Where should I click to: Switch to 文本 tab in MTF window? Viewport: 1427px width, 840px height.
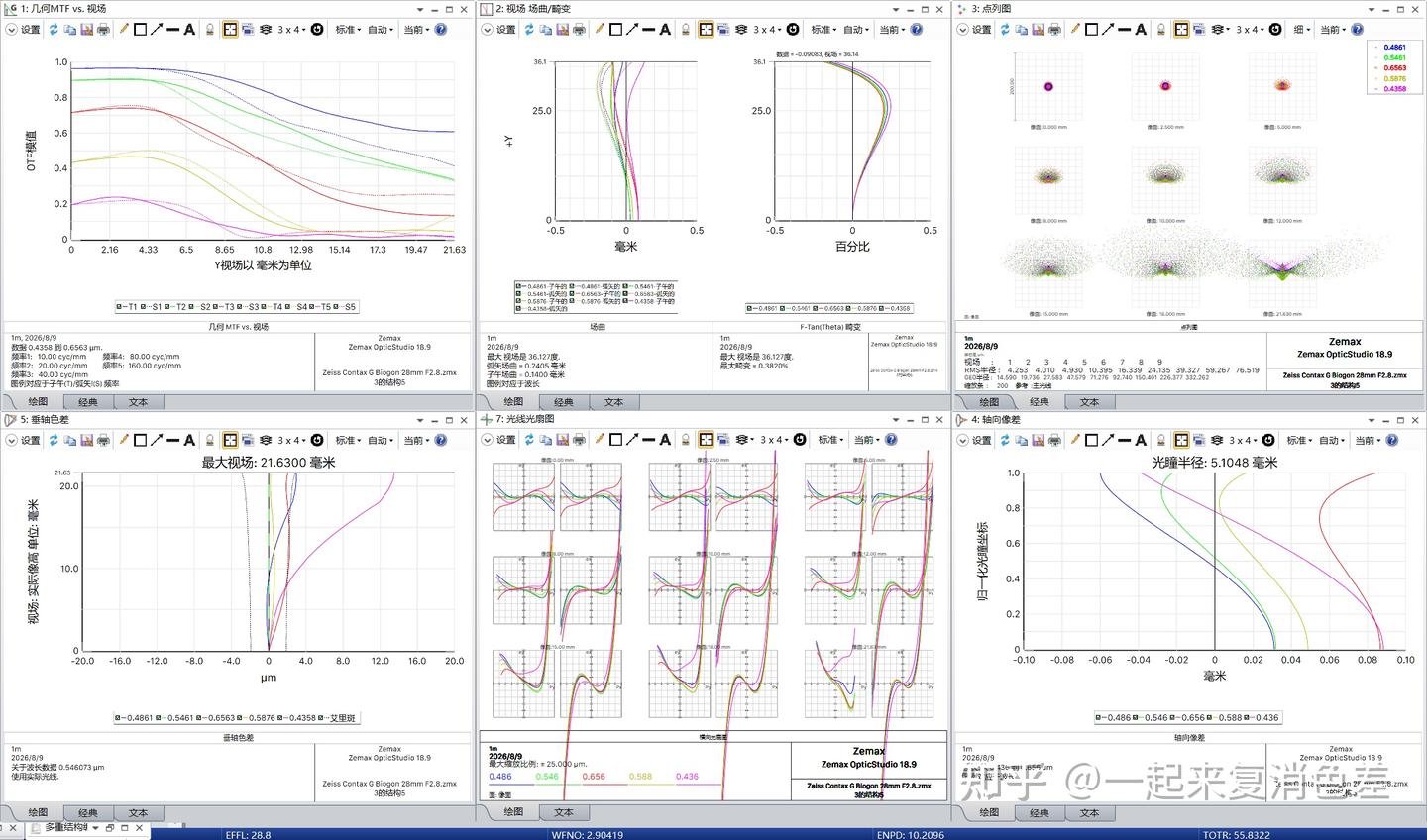pos(138,402)
